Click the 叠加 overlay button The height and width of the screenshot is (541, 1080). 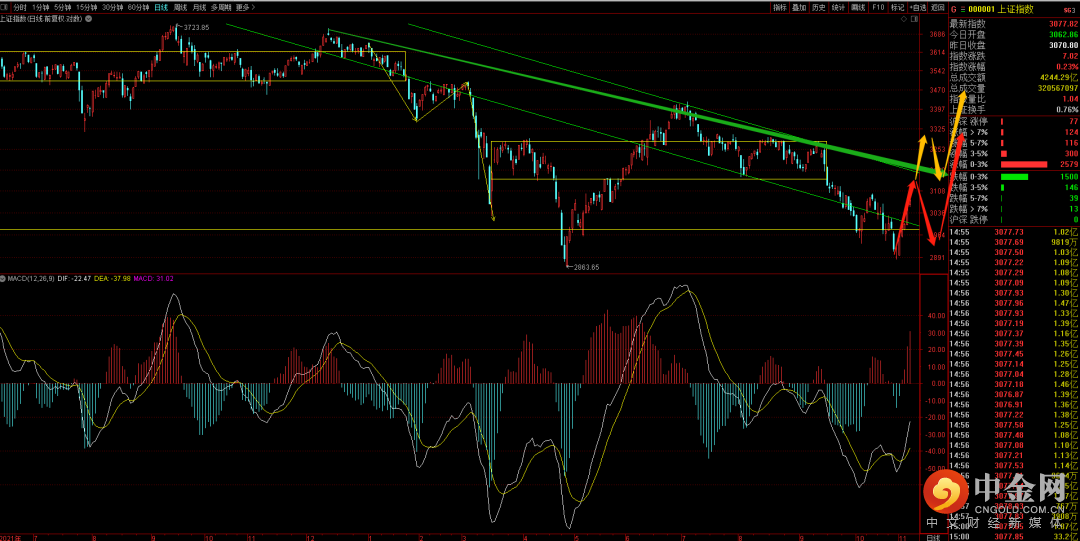tap(799, 6)
